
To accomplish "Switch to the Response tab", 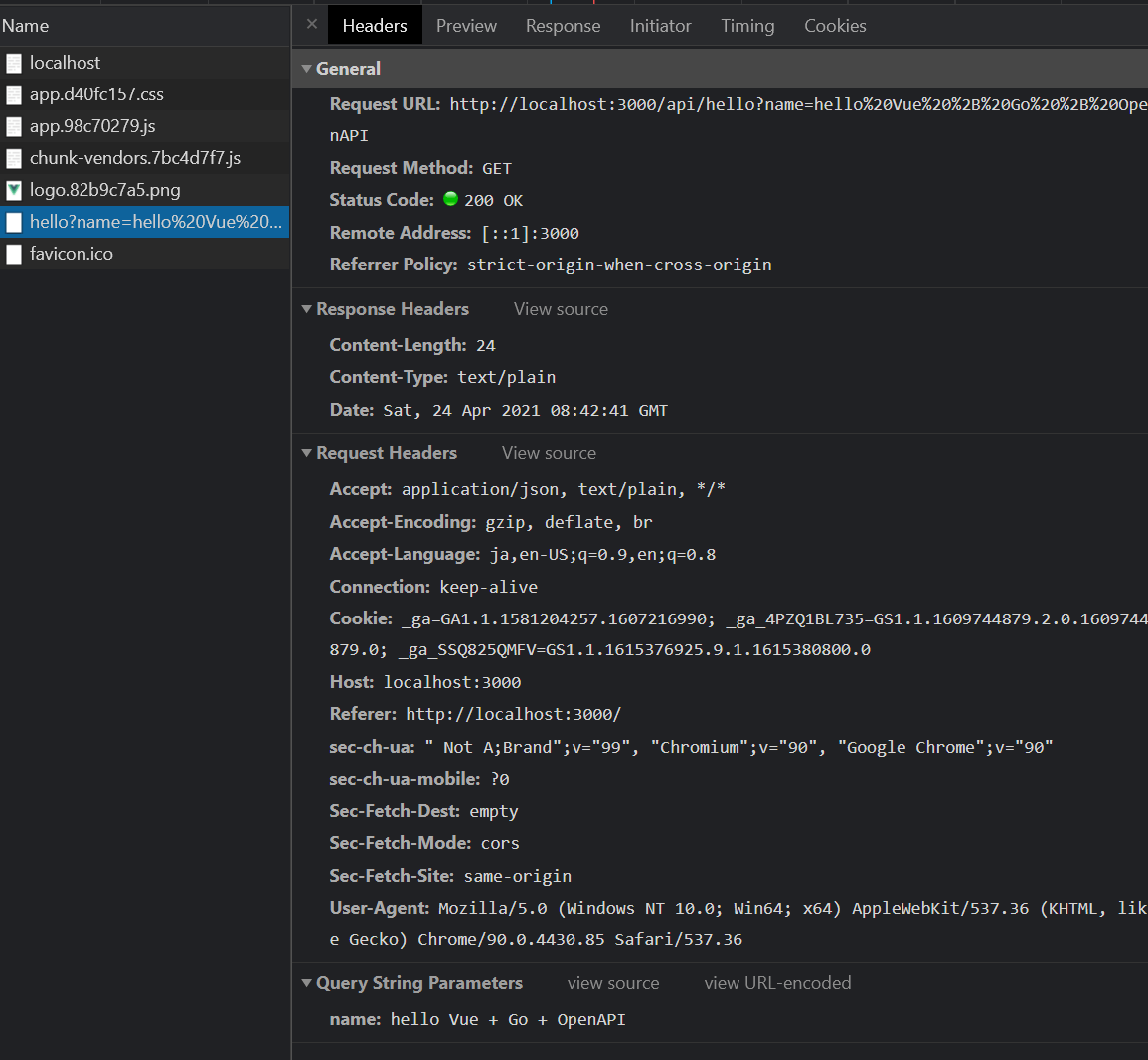I will click(563, 26).
